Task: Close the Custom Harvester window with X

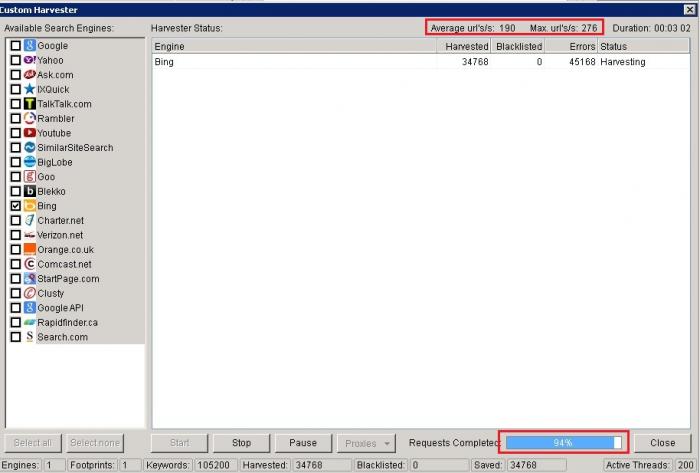Action: tap(689, 9)
